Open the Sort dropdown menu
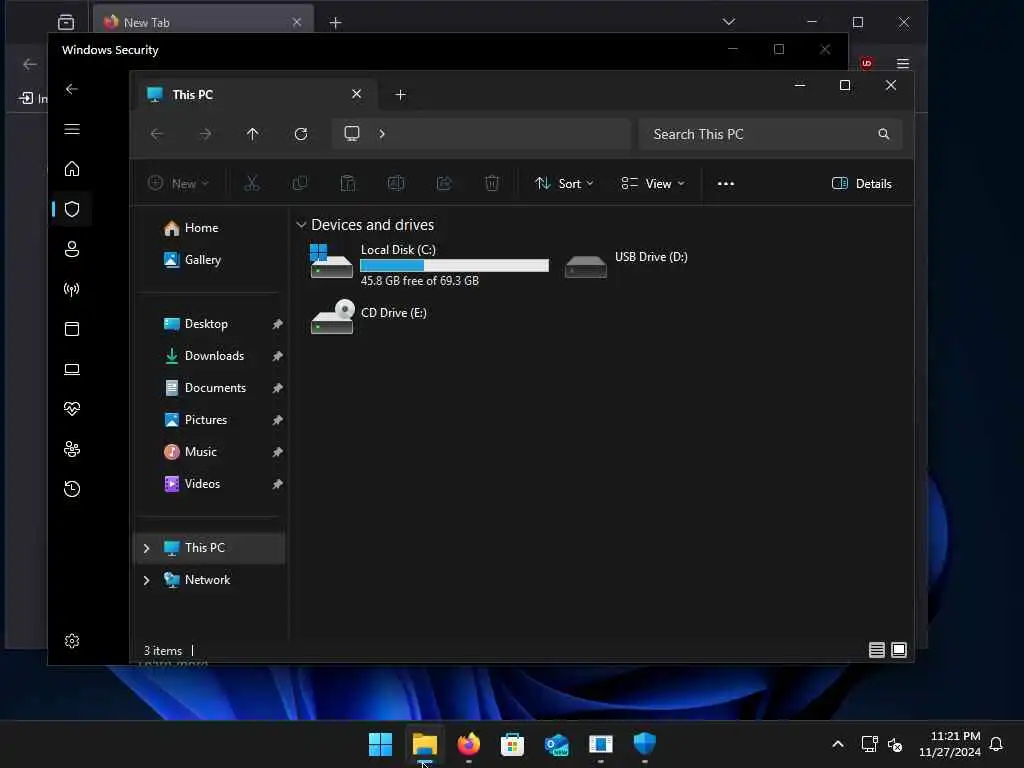 (564, 184)
